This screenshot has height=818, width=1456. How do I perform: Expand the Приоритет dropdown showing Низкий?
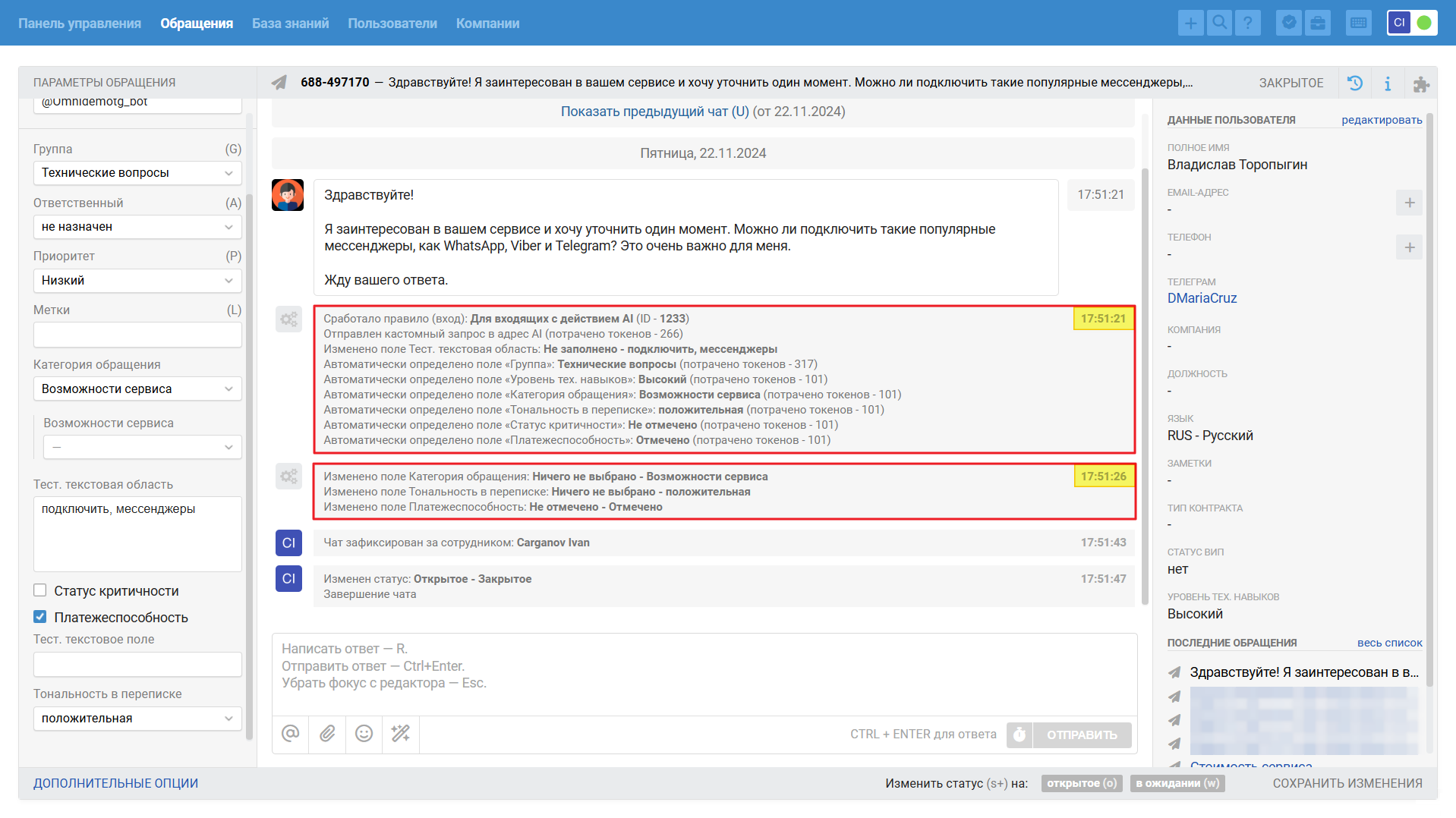137,281
